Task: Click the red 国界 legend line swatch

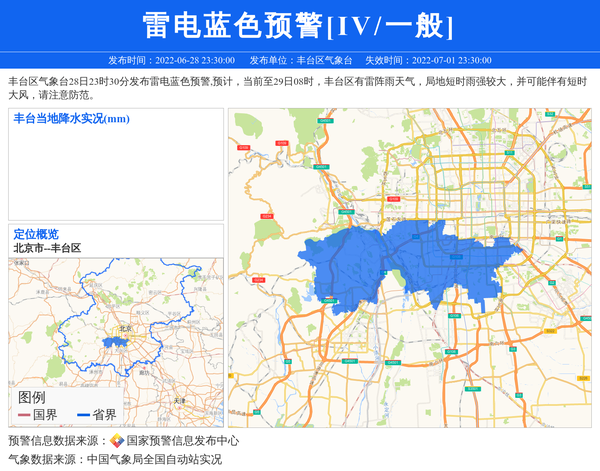Action: click(24, 415)
